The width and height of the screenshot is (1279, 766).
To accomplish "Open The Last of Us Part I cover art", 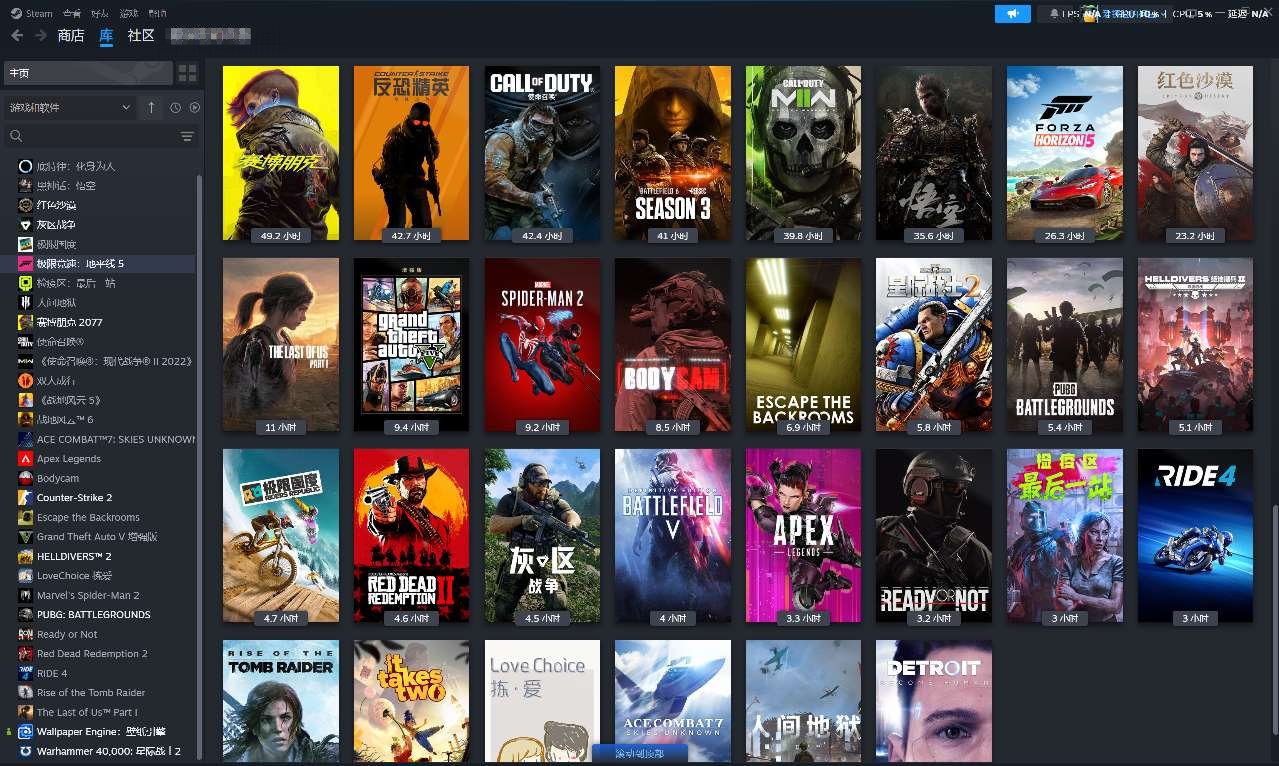I will coord(281,345).
